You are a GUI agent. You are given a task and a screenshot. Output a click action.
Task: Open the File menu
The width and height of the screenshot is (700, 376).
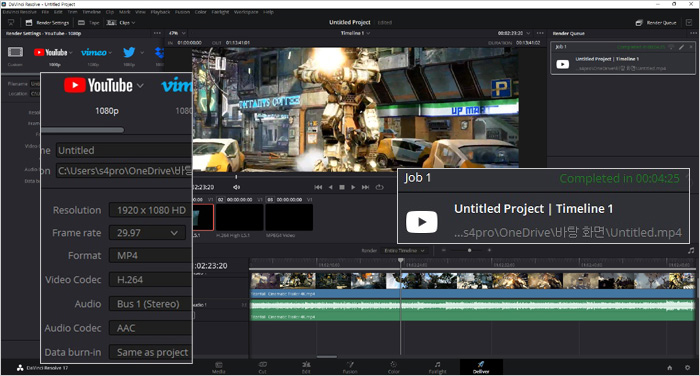45,12
